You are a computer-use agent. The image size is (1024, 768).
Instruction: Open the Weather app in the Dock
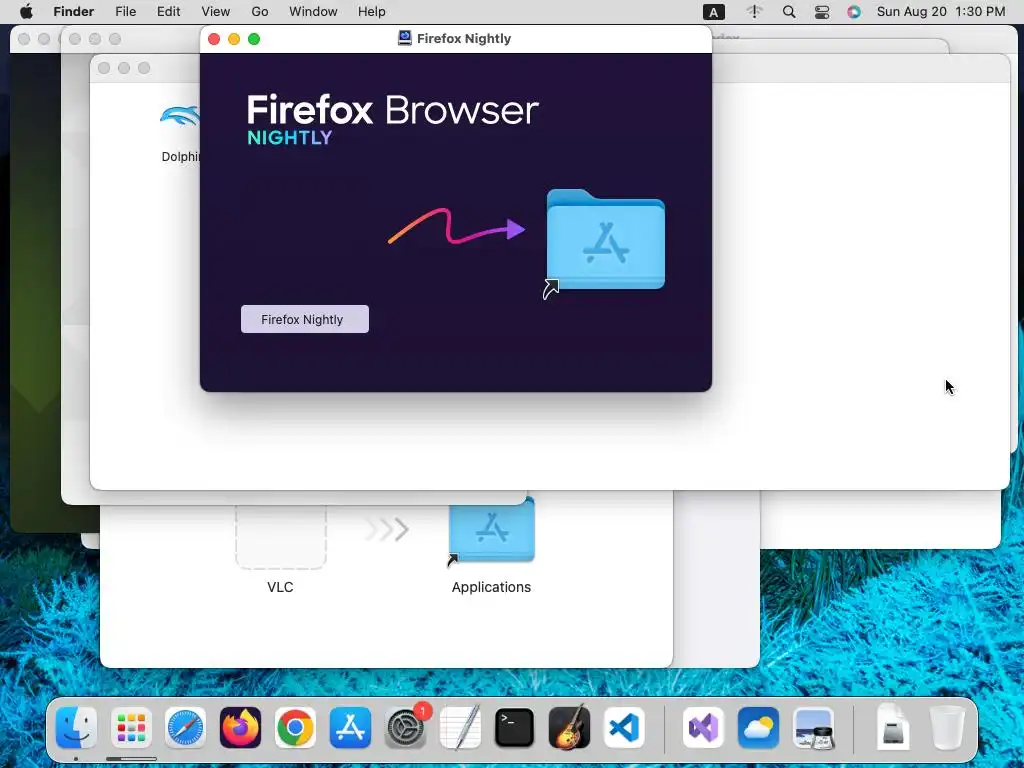[758, 728]
